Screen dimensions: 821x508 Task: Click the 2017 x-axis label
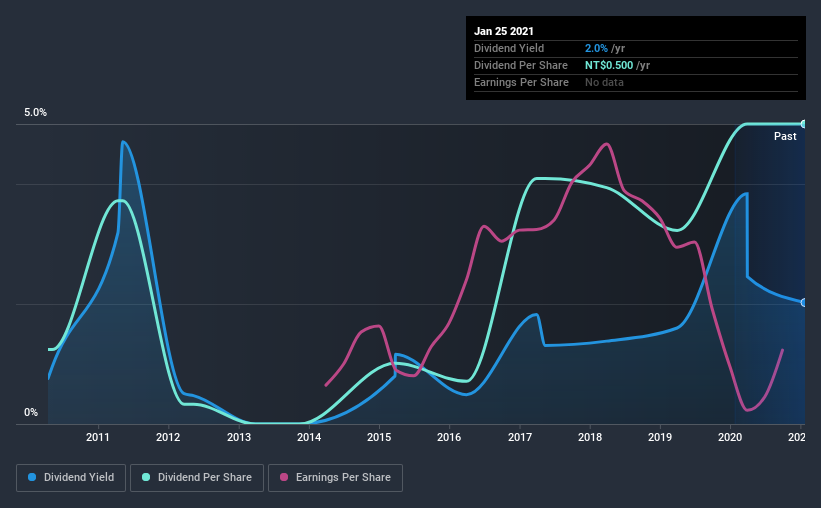[x=520, y=437]
